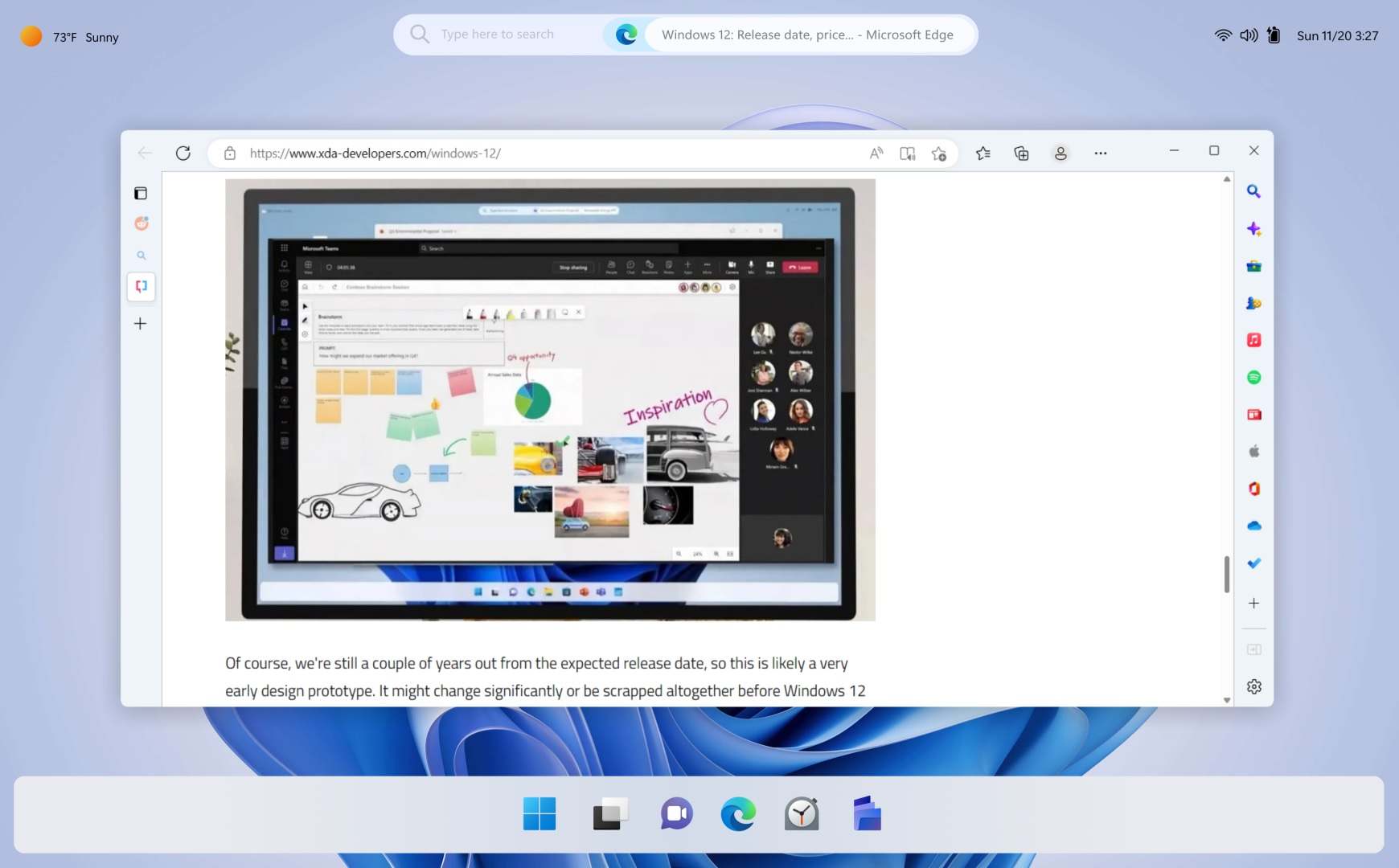This screenshot has height=868, width=1399.
Task: Open the Copilot sidebar icon
Action: [1254, 228]
